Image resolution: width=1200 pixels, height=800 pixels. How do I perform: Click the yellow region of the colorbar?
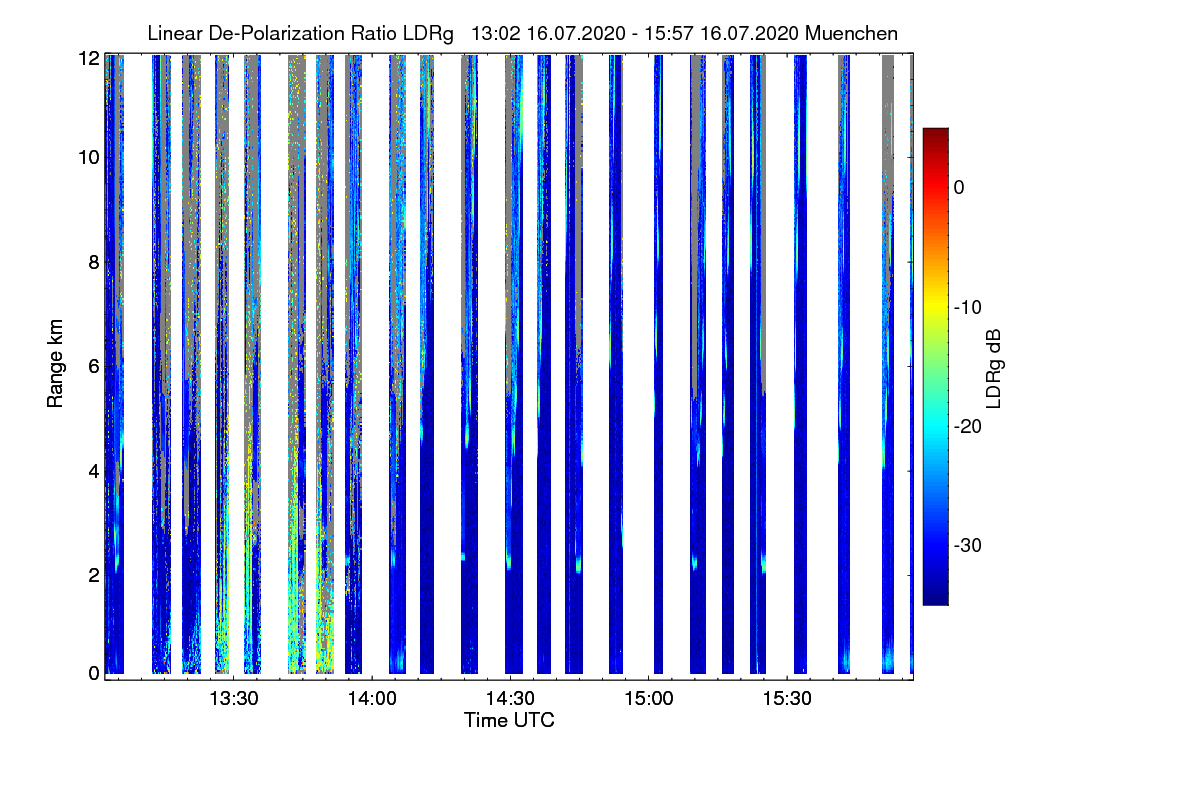tap(935, 307)
